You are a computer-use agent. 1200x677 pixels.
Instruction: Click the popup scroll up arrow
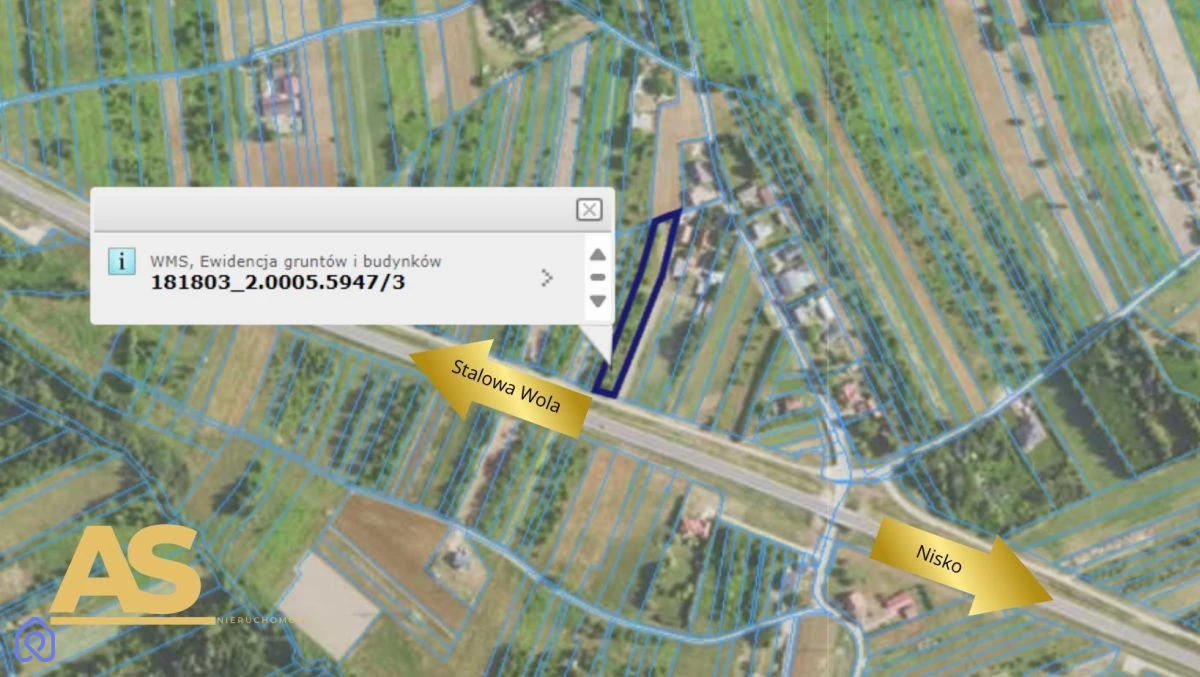coord(597,254)
